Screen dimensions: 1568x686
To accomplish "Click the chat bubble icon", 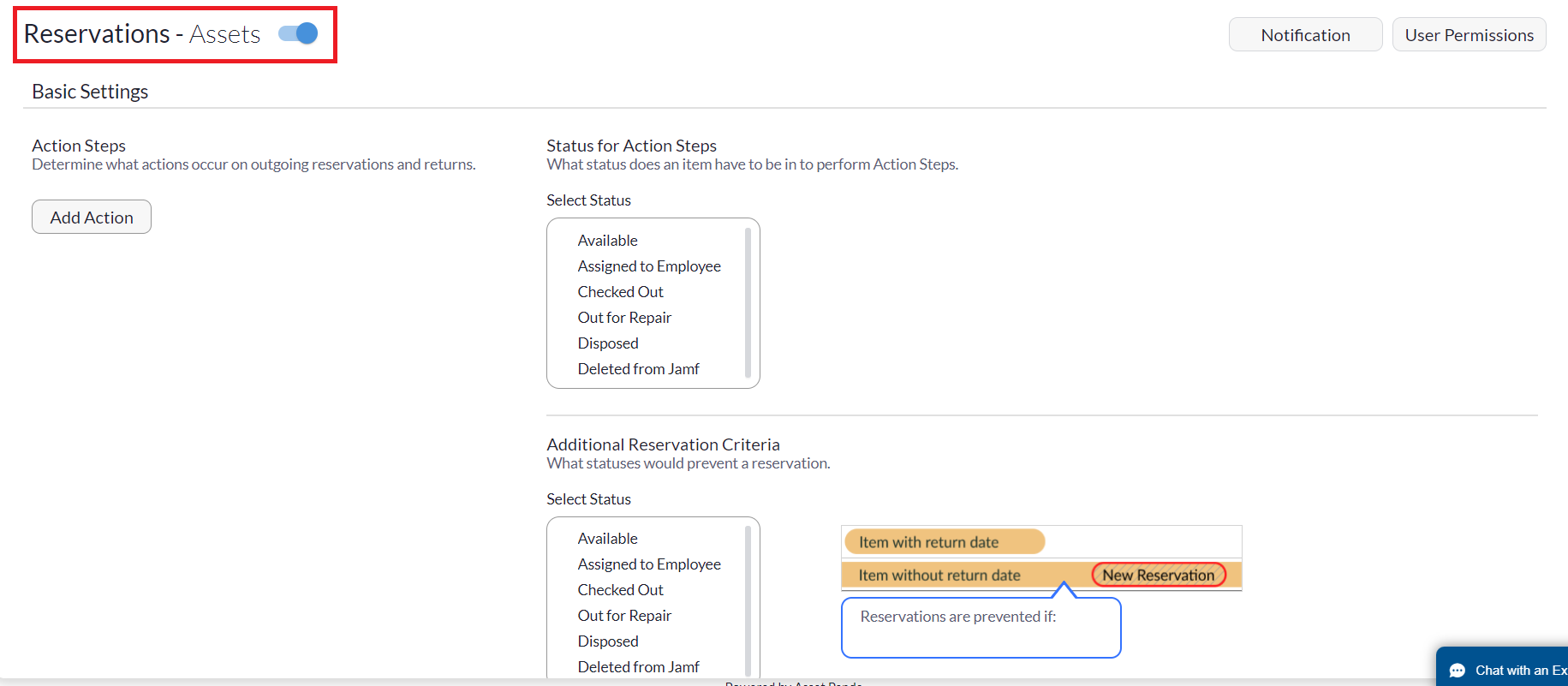I will tap(1458, 671).
